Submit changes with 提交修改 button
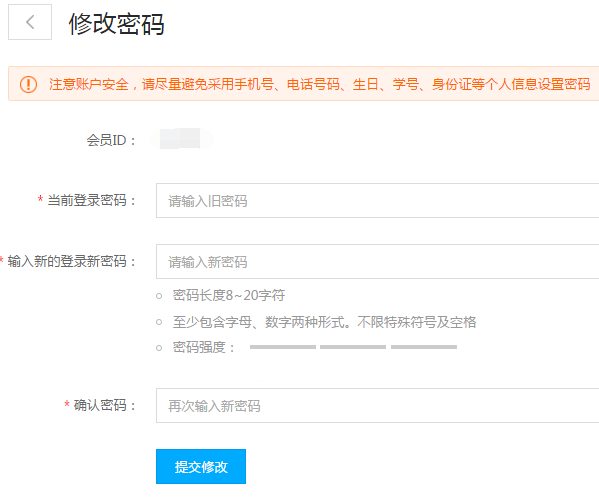The height and width of the screenshot is (502, 599). [x=201, y=466]
